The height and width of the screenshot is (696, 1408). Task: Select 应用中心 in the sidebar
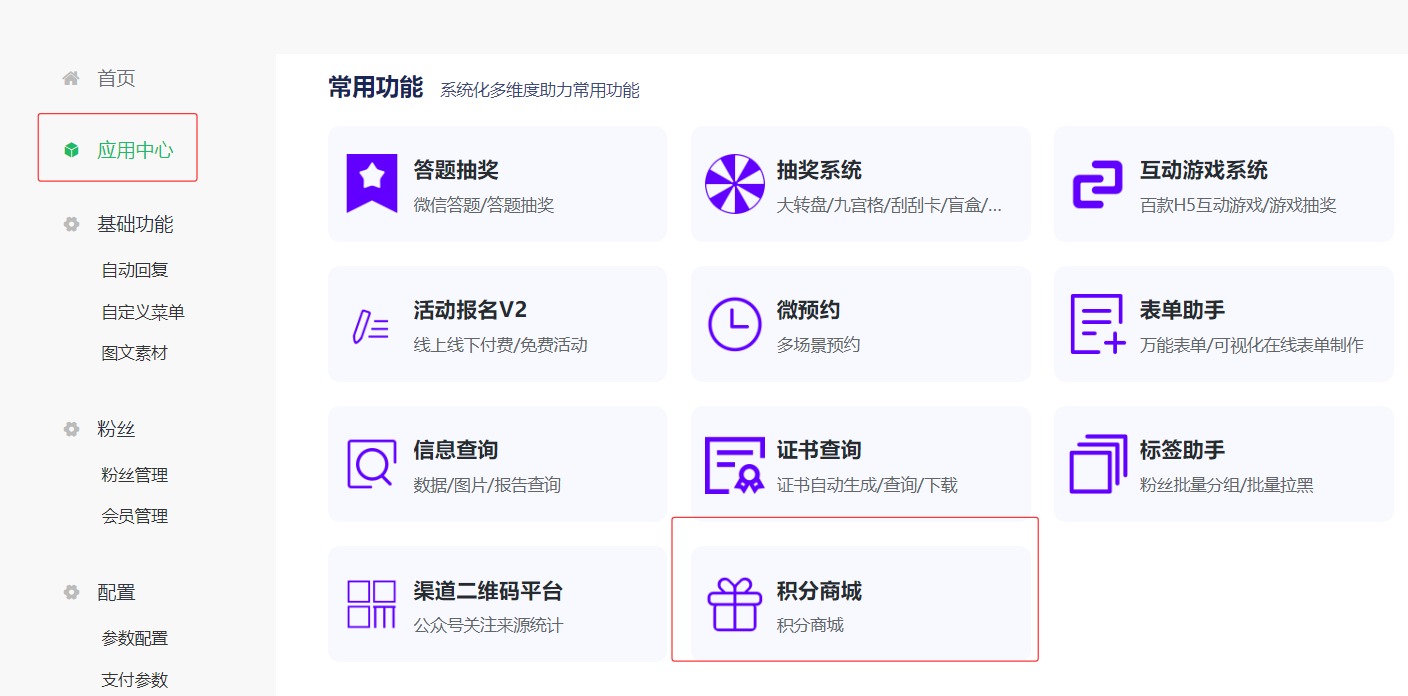(x=135, y=150)
